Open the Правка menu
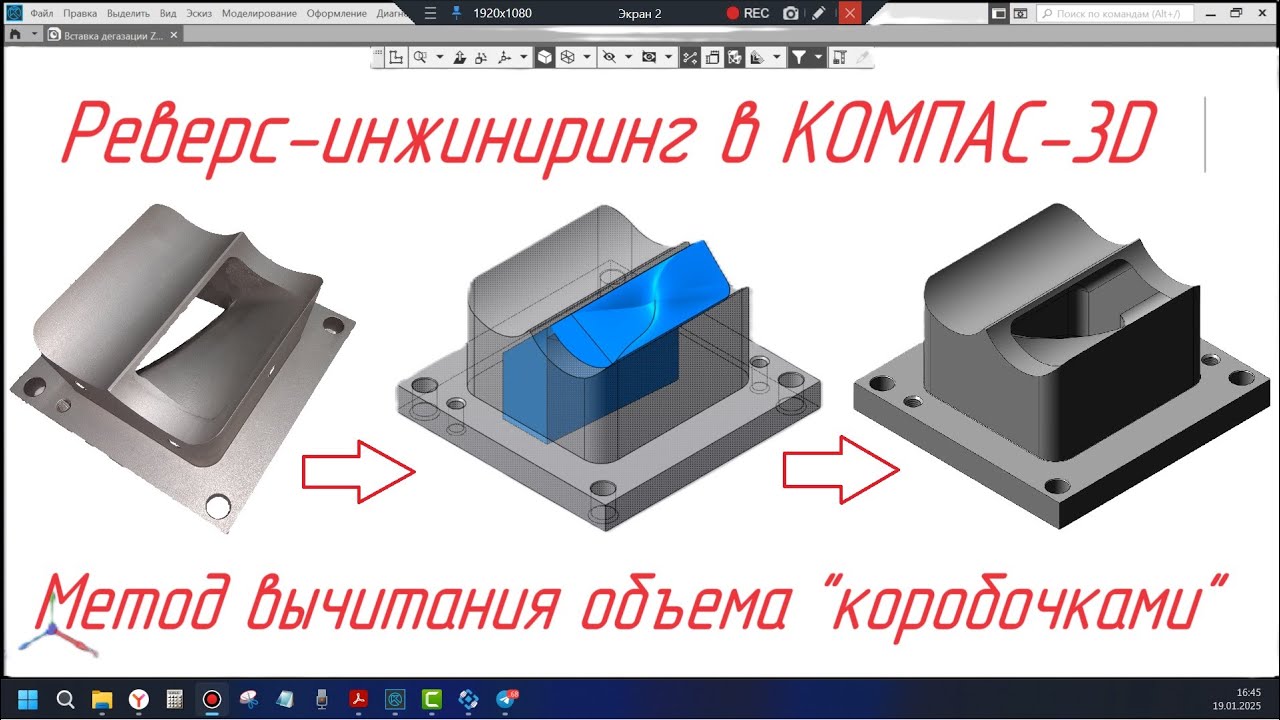The width and height of the screenshot is (1280, 720). pyautogui.click(x=80, y=14)
